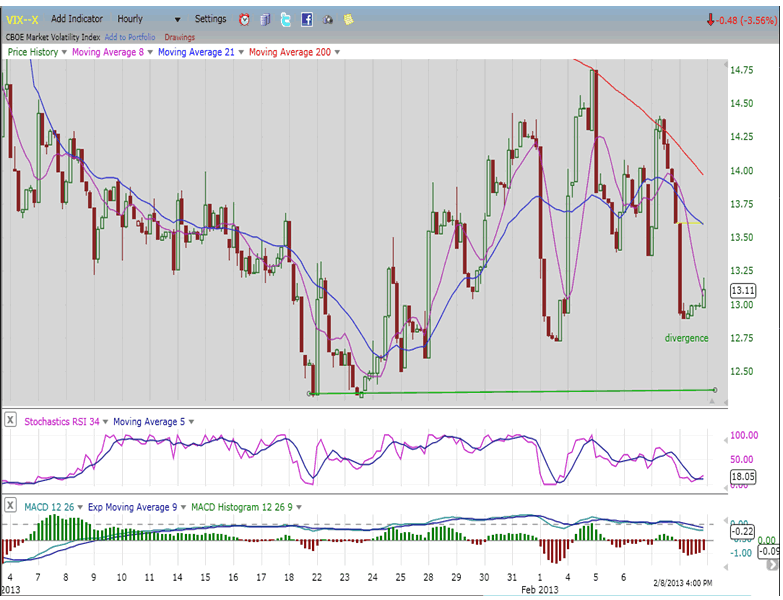Click the VIX--X ticker symbol
Image resolution: width=783 pixels, height=600 pixels.
(x=21, y=19)
